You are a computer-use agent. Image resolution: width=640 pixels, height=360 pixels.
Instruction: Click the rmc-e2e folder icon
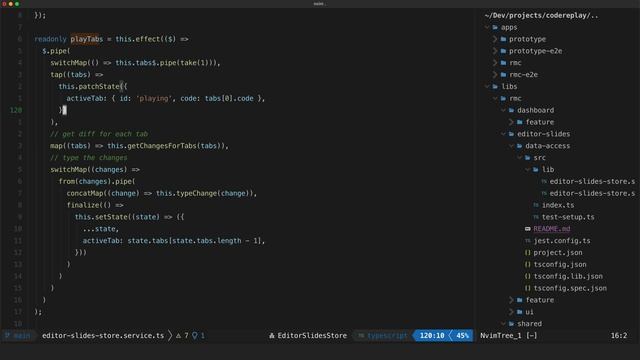point(503,75)
